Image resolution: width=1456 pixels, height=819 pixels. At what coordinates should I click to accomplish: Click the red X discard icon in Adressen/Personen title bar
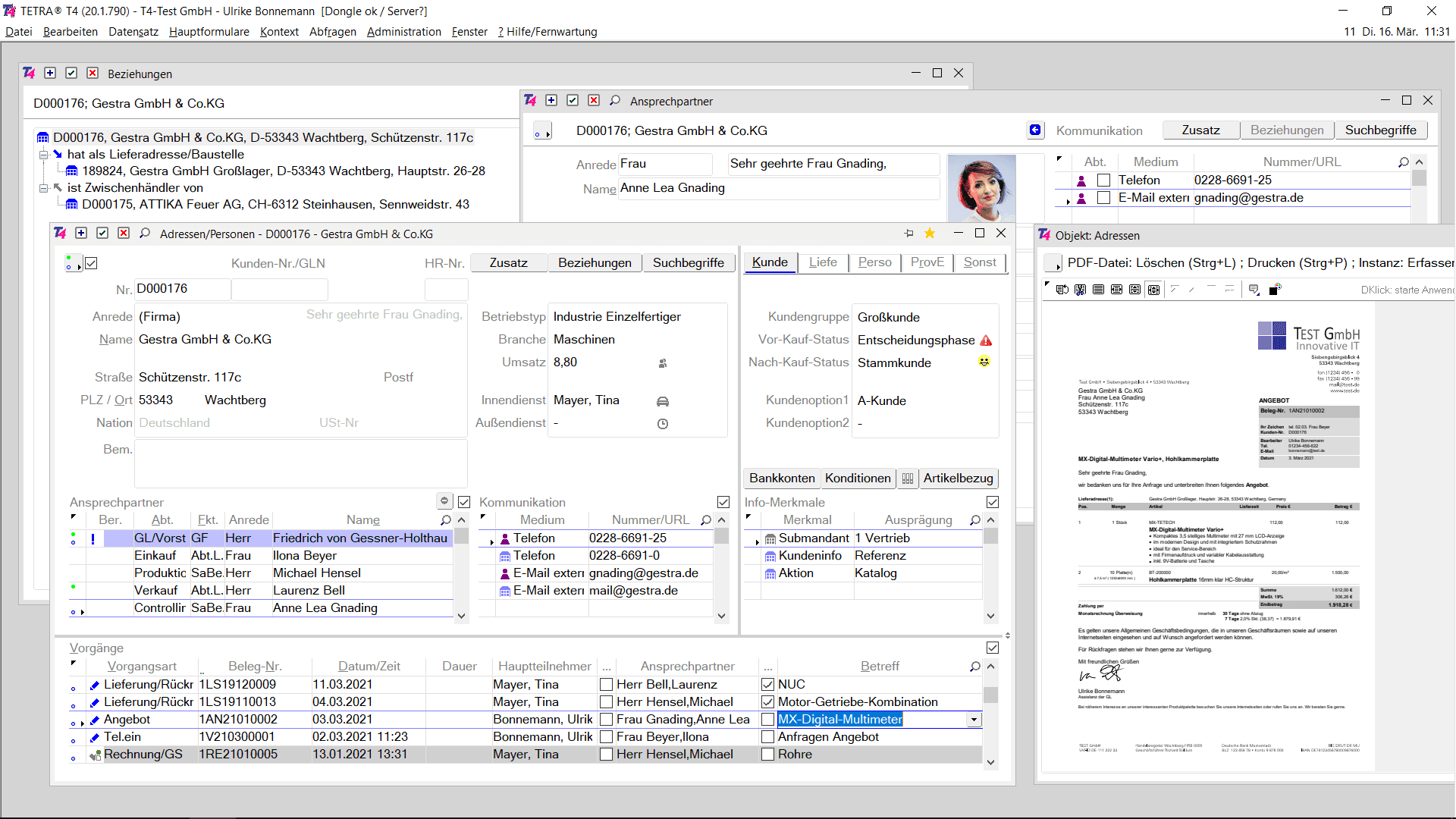click(x=124, y=234)
